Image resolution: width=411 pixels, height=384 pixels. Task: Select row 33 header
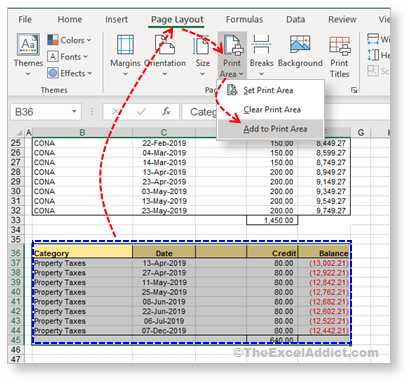click(16, 220)
